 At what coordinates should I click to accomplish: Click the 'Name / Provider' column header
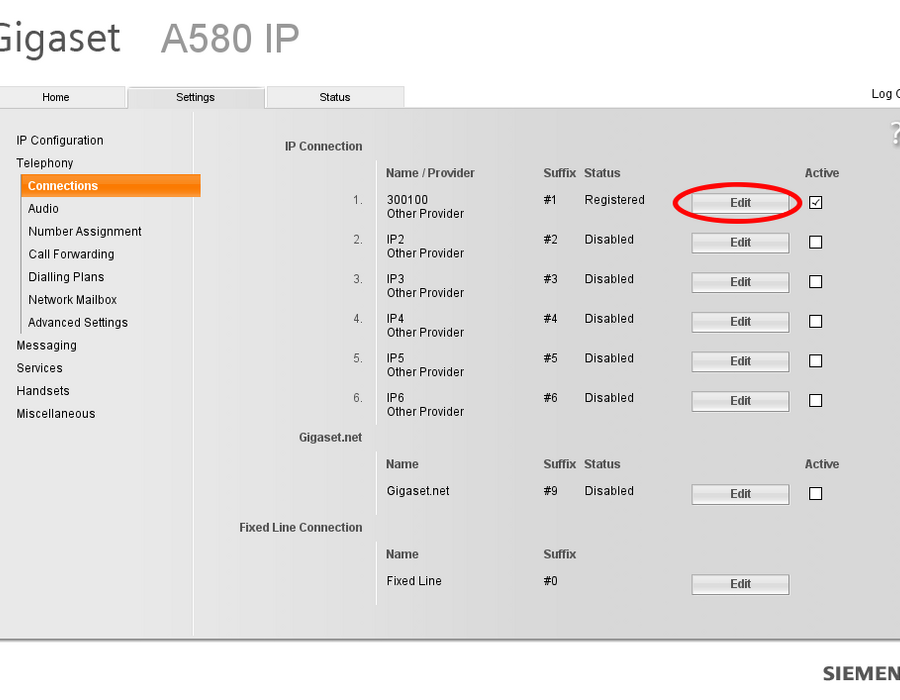[x=430, y=173]
